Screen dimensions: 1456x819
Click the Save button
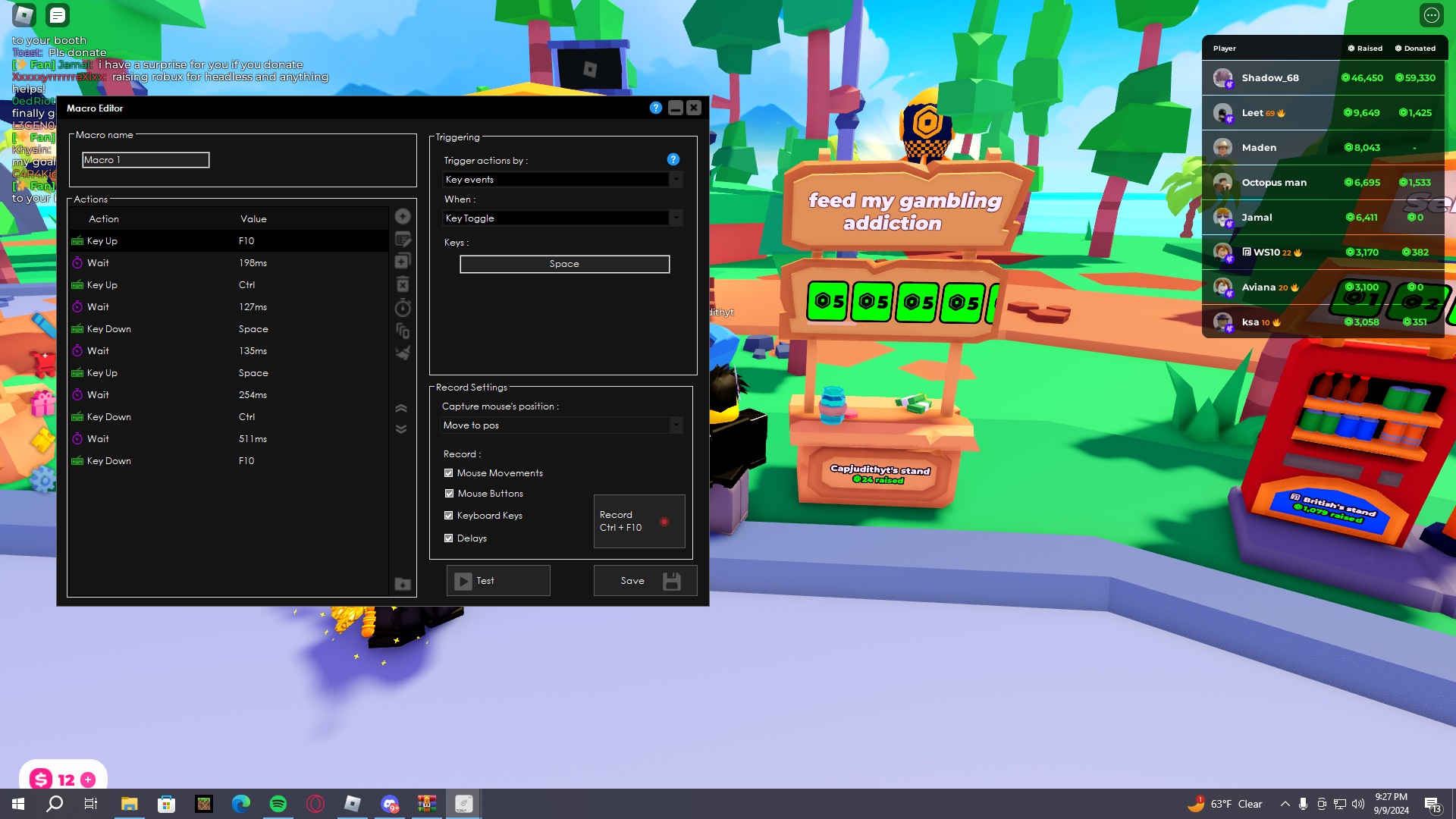point(645,581)
